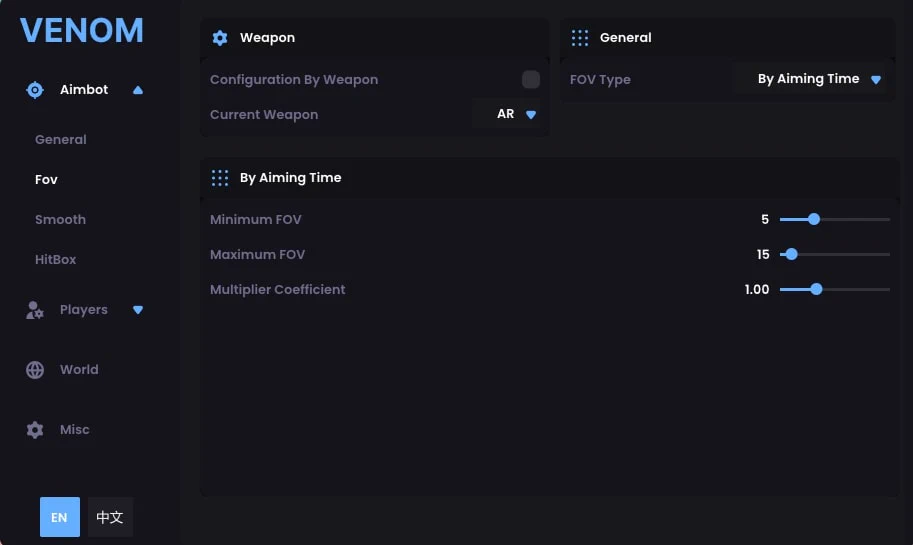
Task: Click the By Aiming Time panel grid icon
Action: (220, 178)
